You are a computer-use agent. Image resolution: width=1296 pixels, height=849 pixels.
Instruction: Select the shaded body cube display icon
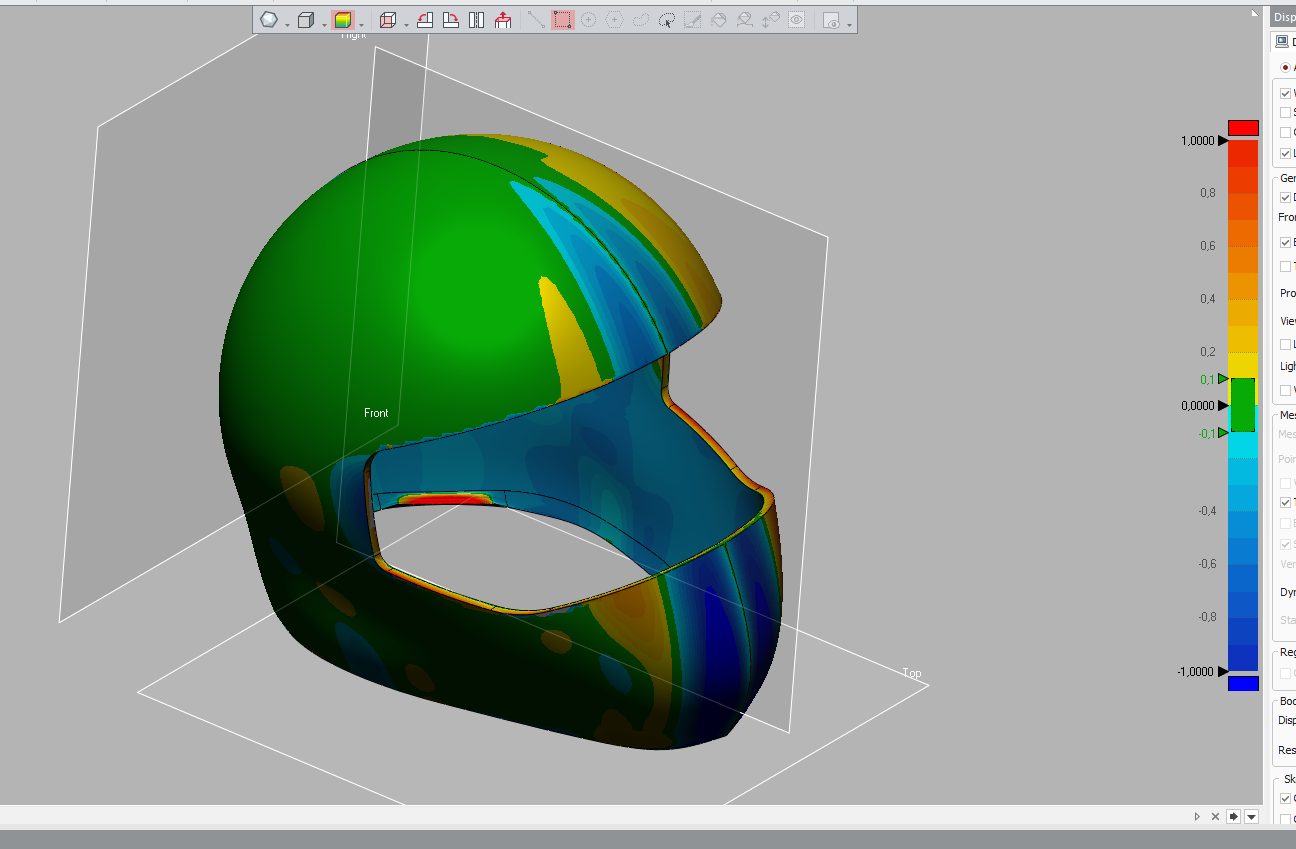[306, 20]
